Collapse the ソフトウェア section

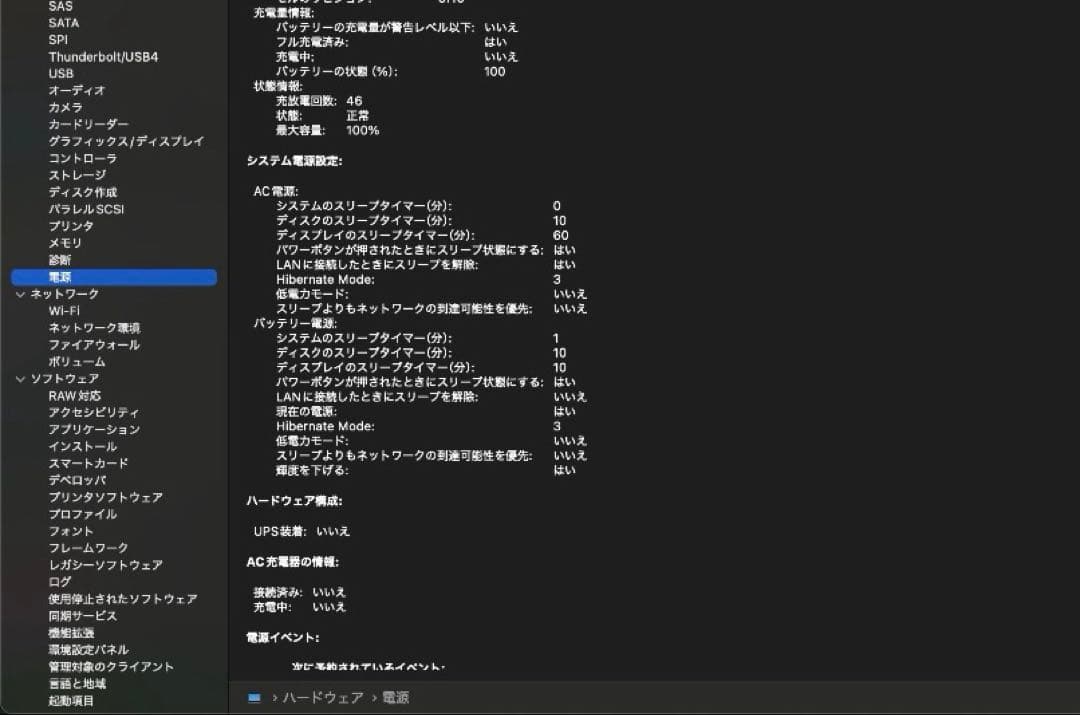pos(20,379)
